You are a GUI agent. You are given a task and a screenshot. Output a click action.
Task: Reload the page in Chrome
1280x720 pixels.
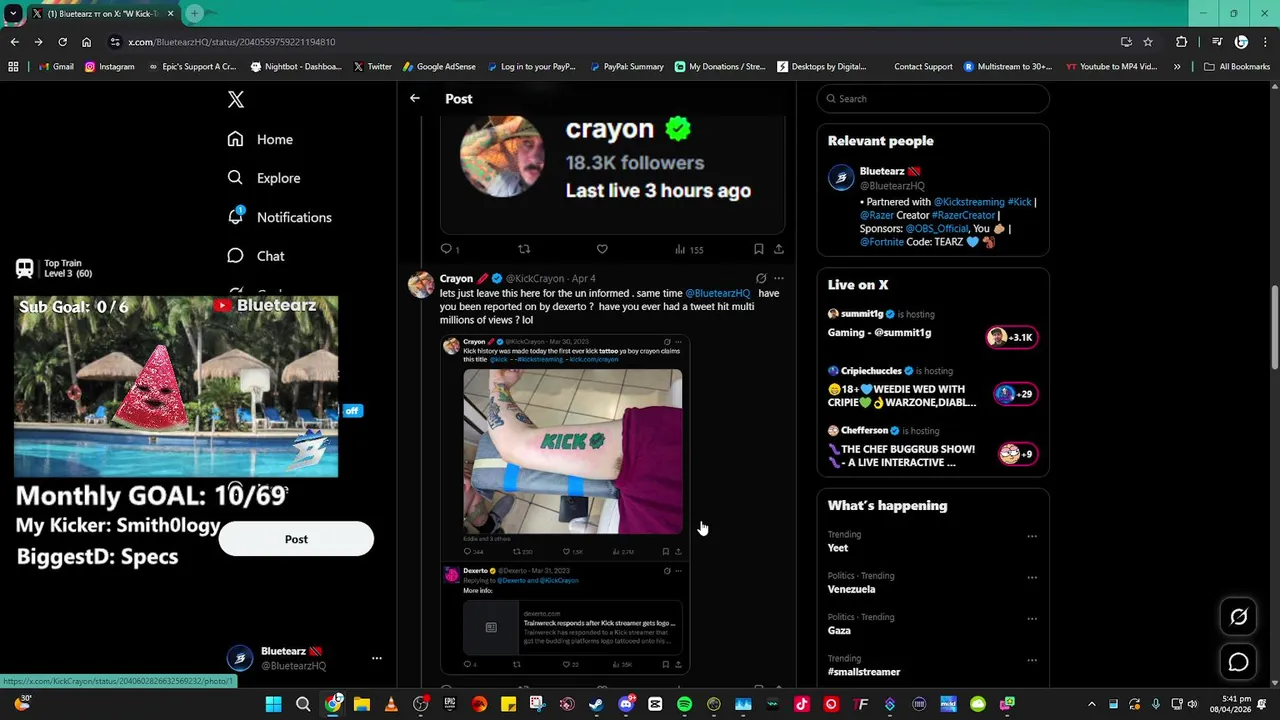click(x=62, y=42)
